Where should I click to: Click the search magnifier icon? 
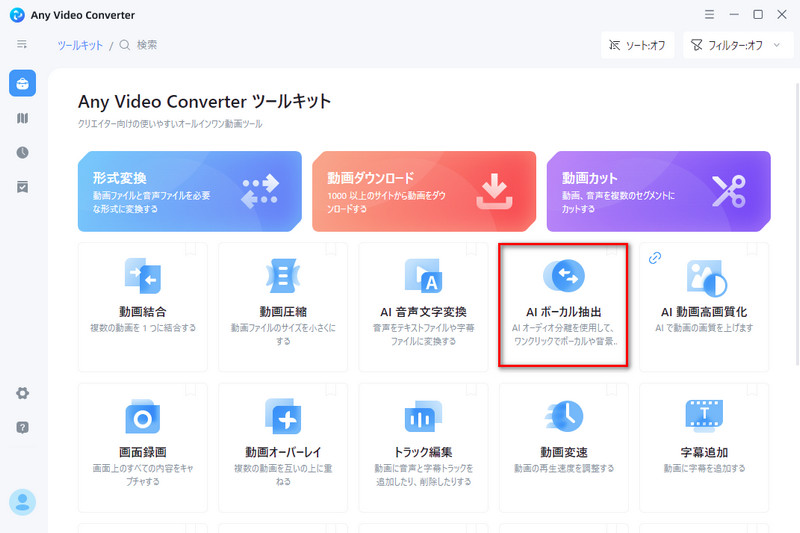tap(124, 45)
